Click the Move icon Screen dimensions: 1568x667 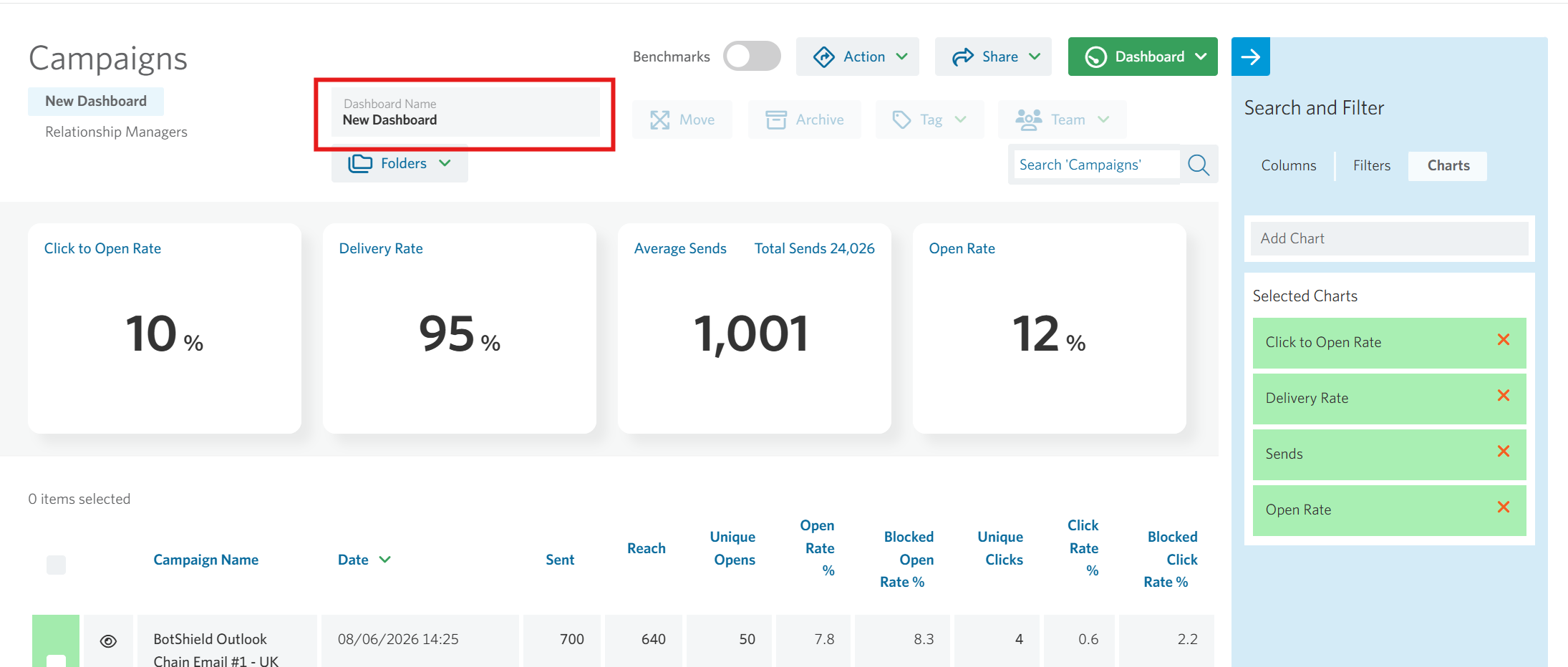point(659,120)
